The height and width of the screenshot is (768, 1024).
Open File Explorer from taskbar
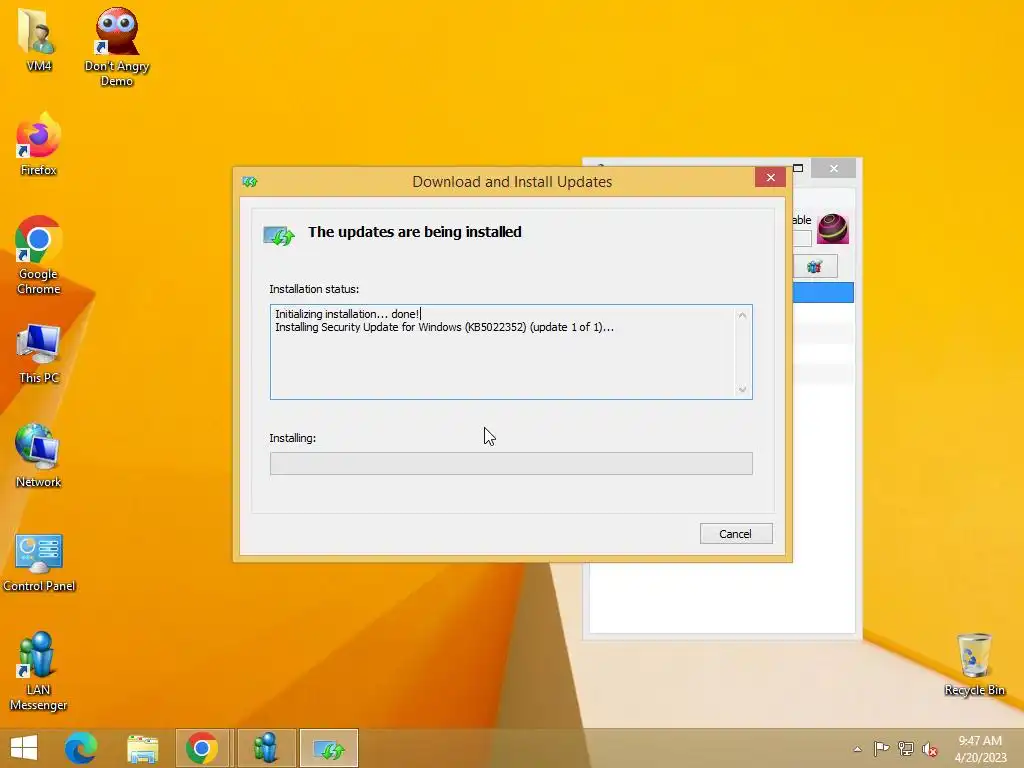142,748
